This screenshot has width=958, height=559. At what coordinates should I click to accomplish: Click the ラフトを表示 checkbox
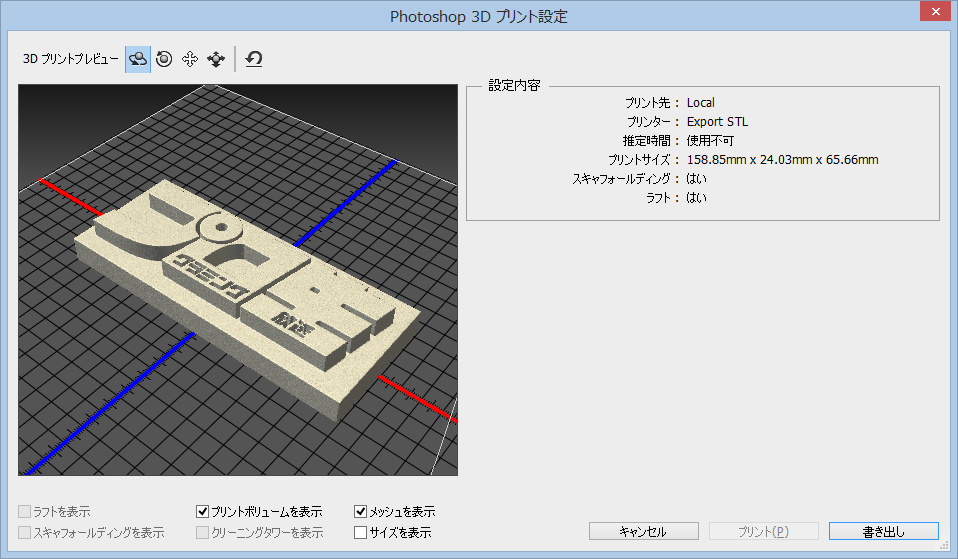[25, 512]
